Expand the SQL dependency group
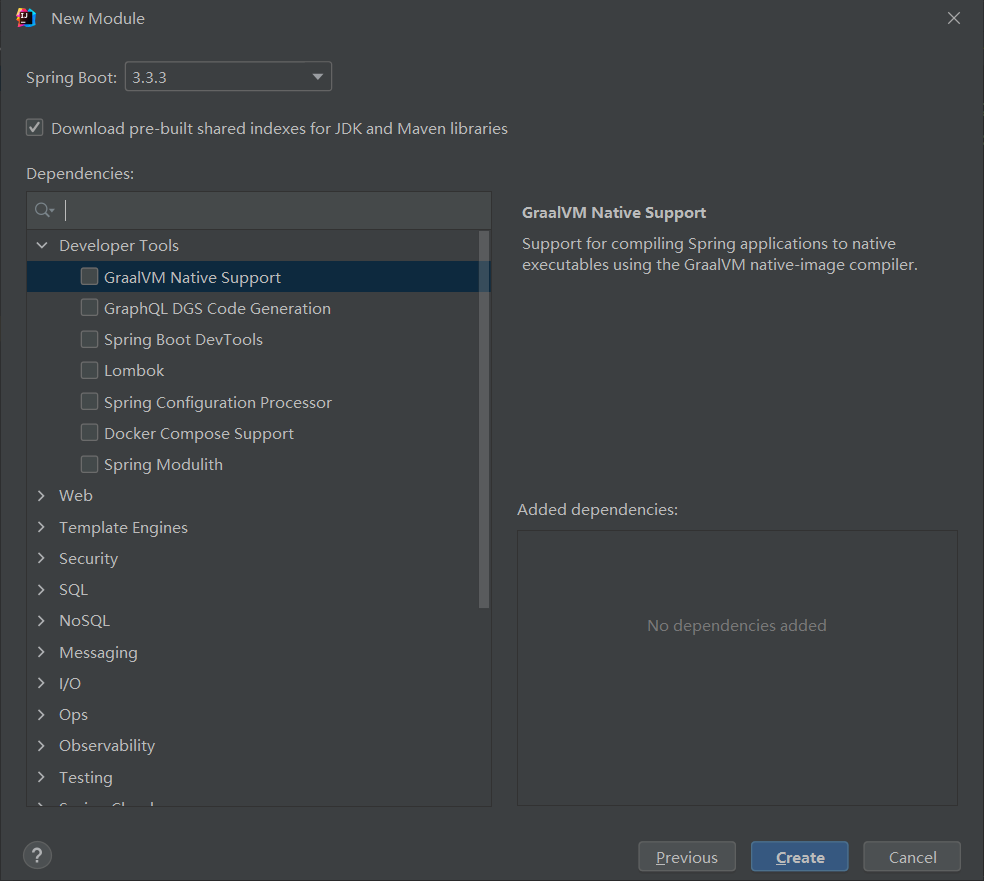The height and width of the screenshot is (881, 984). (42, 589)
